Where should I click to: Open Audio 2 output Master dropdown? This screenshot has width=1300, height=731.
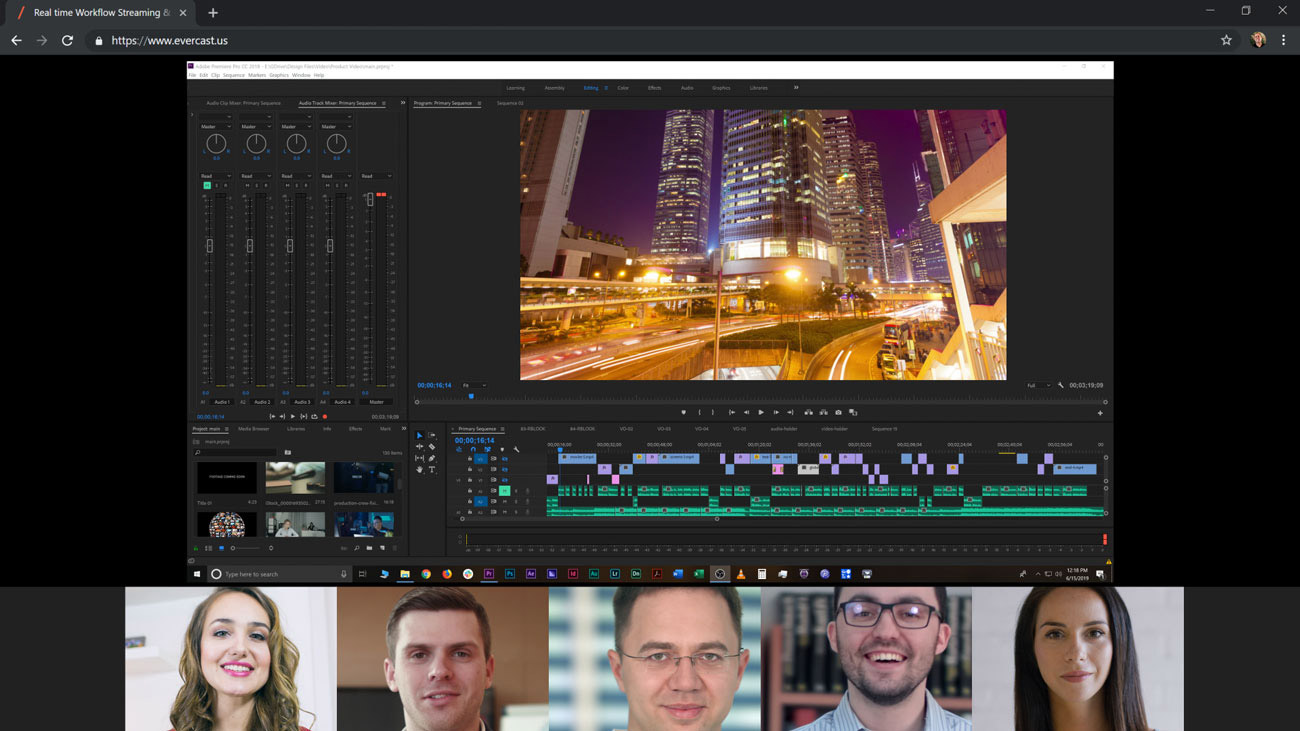point(256,127)
